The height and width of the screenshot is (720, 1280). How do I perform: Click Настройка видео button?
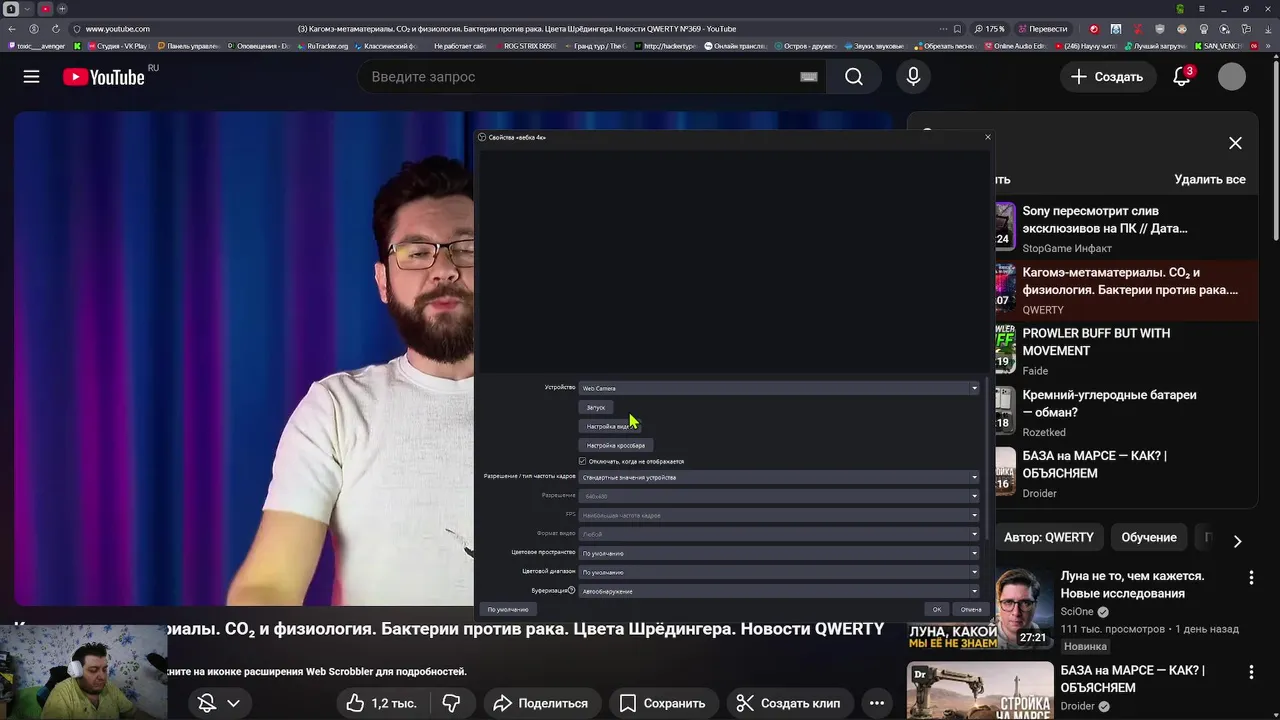pos(609,426)
